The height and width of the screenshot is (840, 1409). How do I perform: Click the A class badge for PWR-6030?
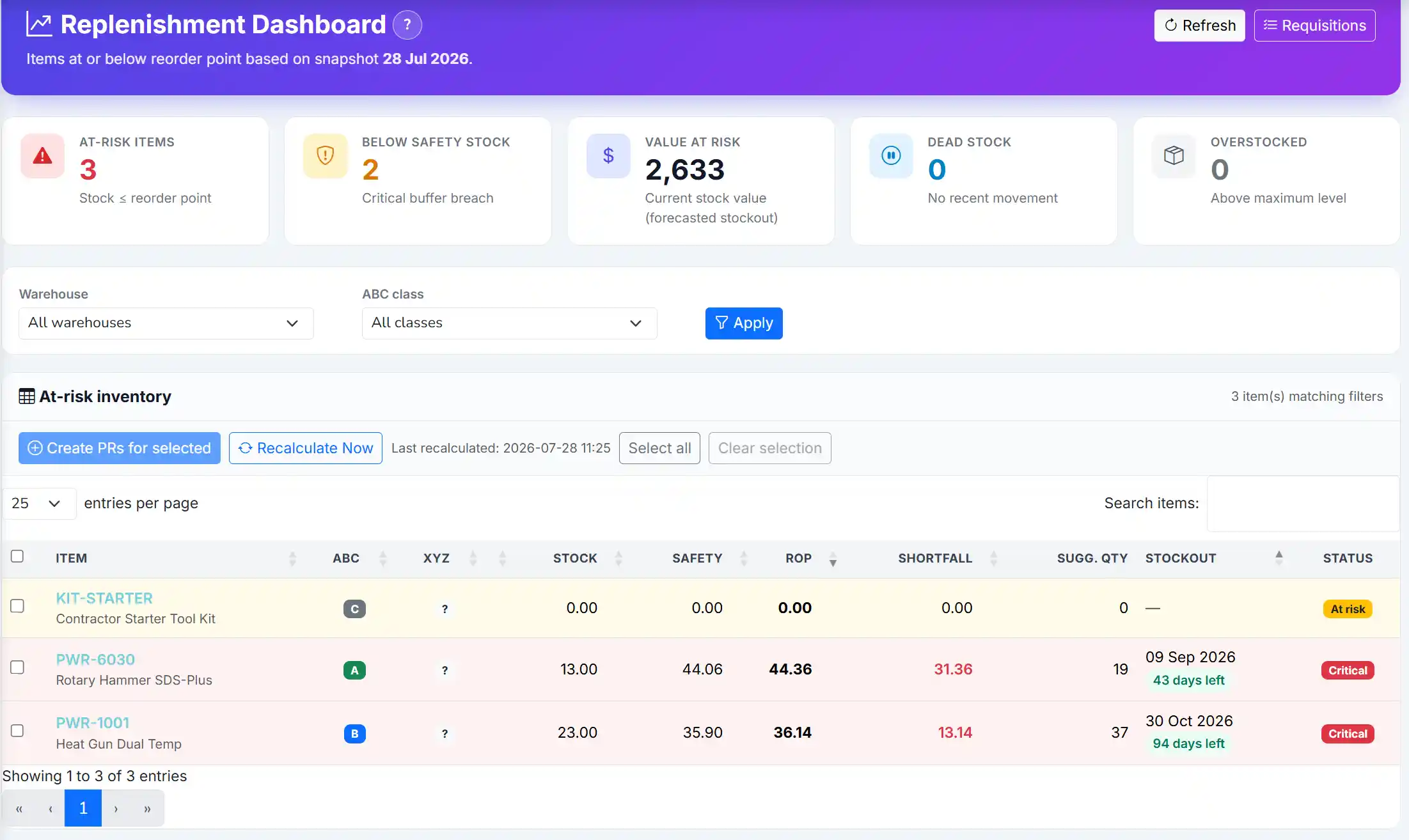[354, 670]
